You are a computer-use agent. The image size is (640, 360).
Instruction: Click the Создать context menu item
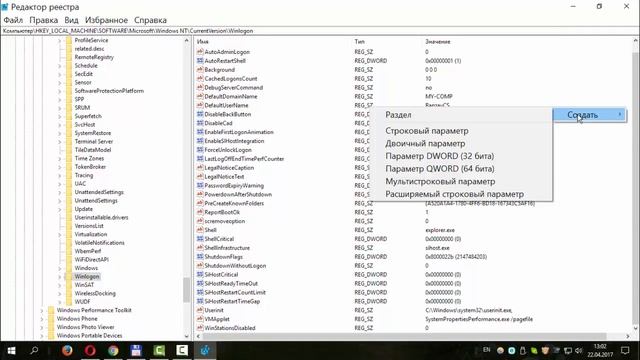[x=589, y=115]
